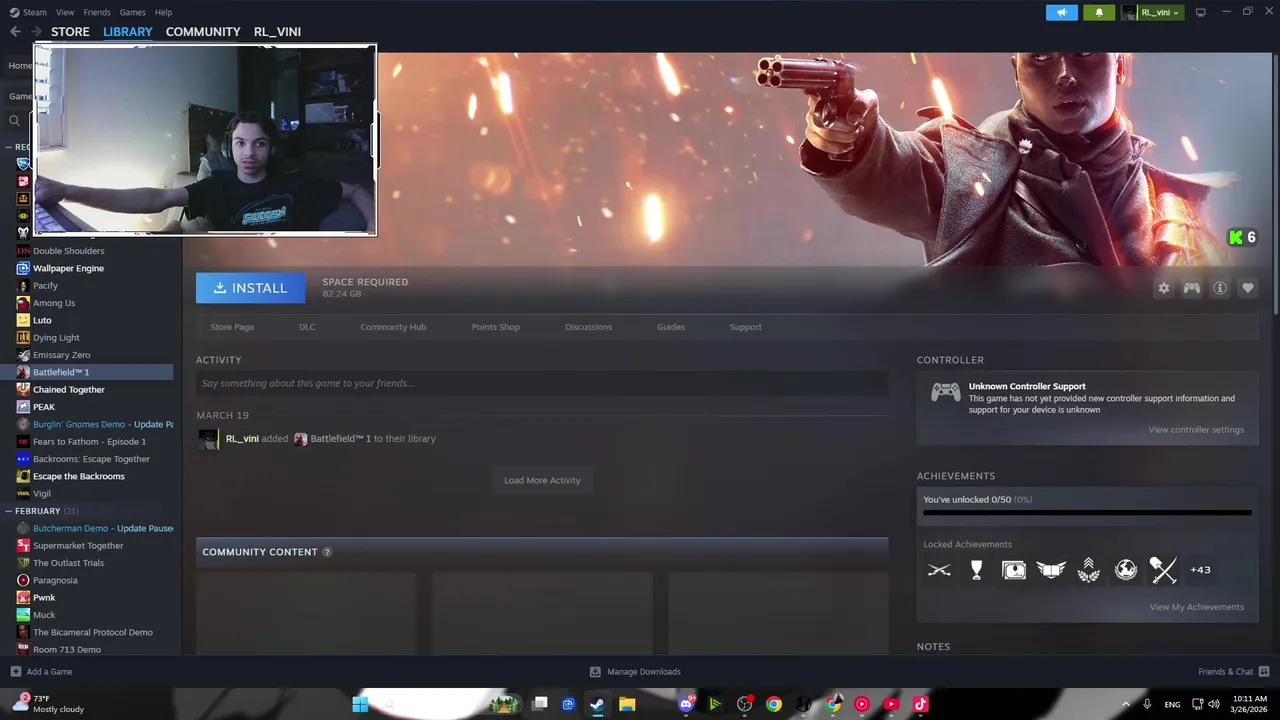
Task: Open Manage Downloads
Action: (635, 672)
